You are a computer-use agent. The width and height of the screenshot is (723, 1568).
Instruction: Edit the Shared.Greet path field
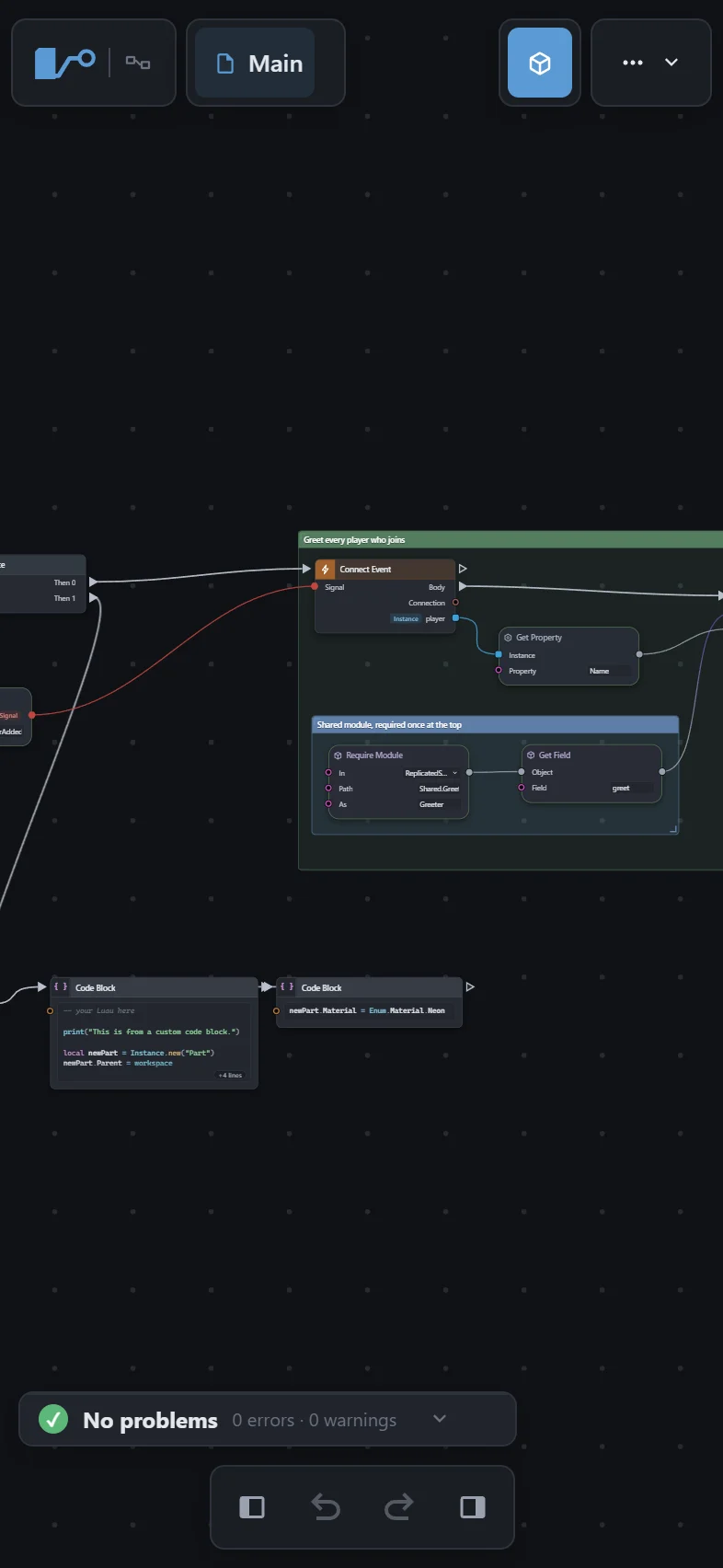tap(438, 789)
